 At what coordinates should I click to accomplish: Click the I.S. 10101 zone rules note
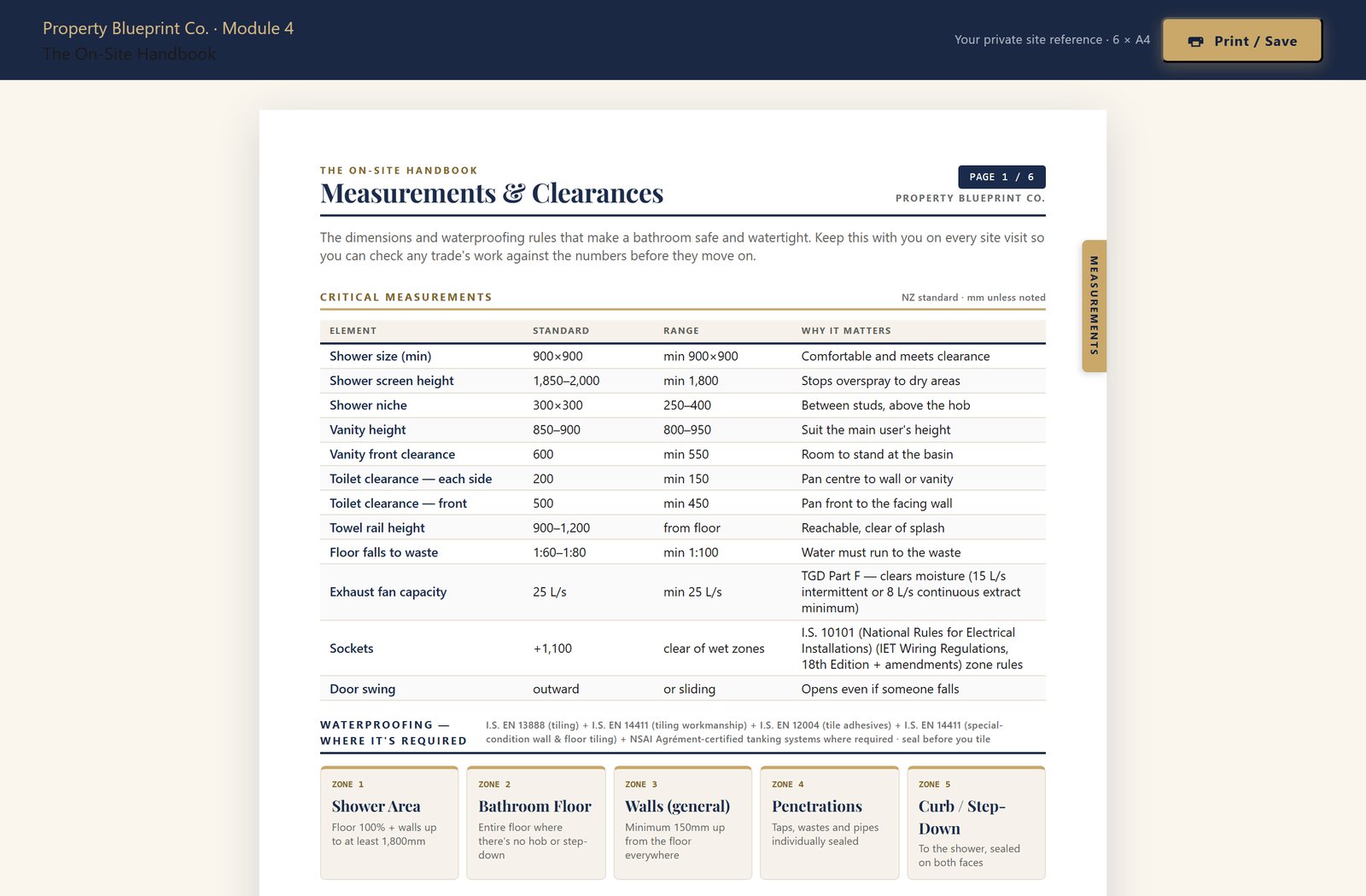tap(912, 649)
